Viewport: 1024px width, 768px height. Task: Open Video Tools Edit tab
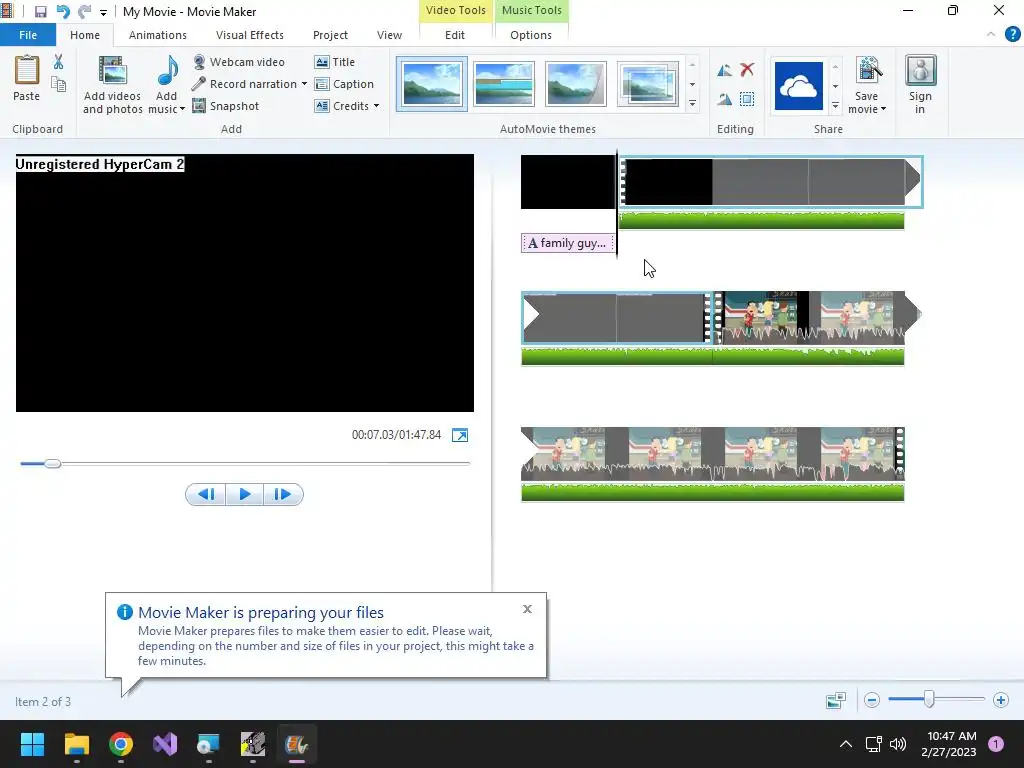pyautogui.click(x=455, y=35)
